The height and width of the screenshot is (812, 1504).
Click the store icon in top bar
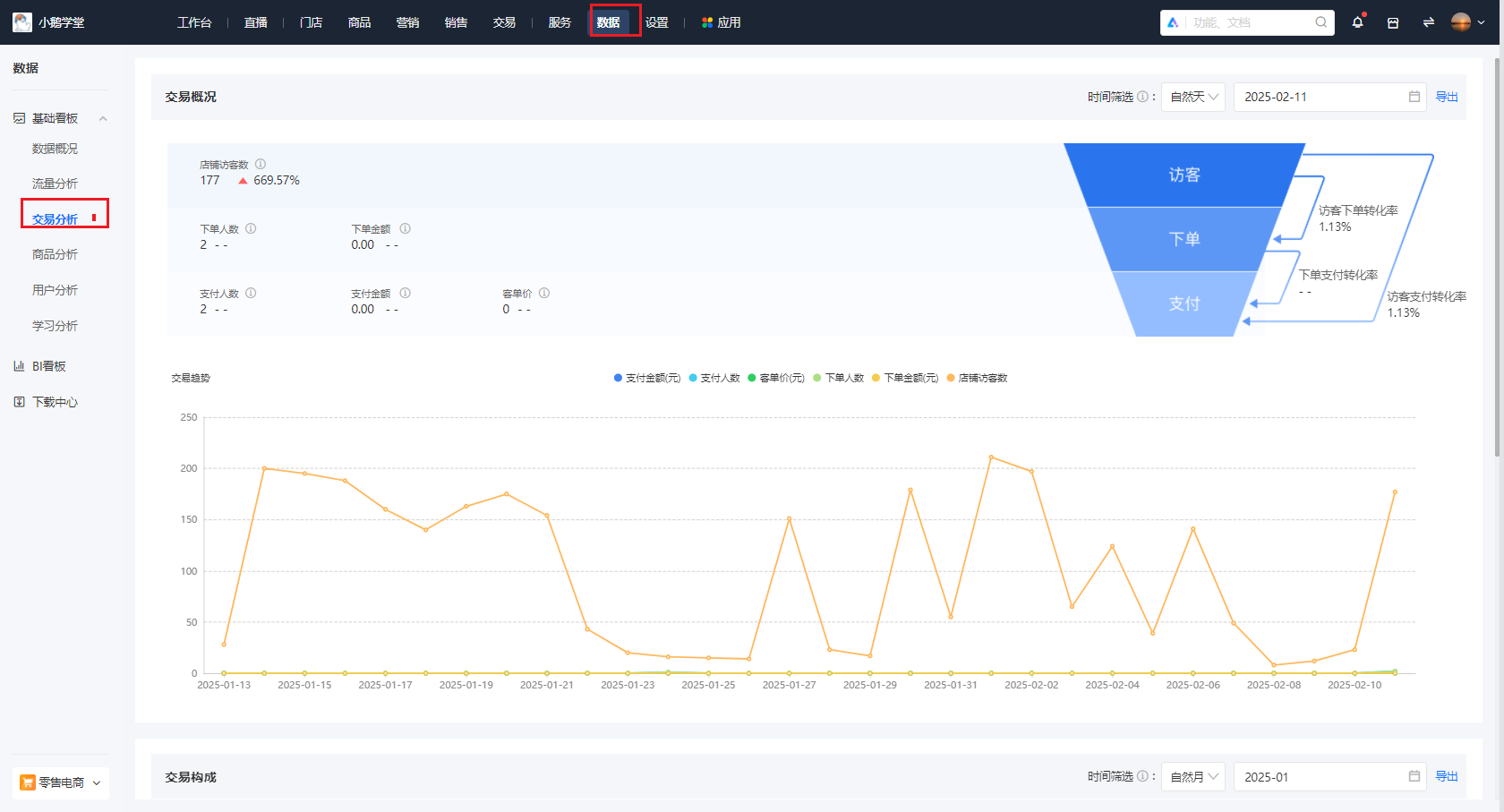click(1393, 22)
